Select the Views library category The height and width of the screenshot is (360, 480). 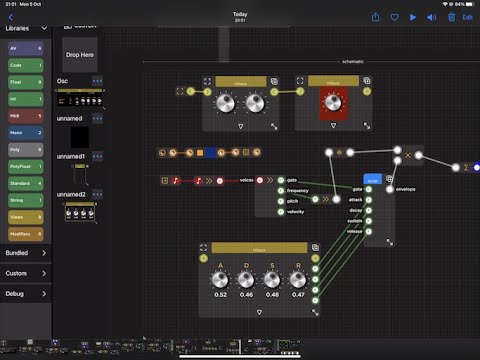(26, 217)
